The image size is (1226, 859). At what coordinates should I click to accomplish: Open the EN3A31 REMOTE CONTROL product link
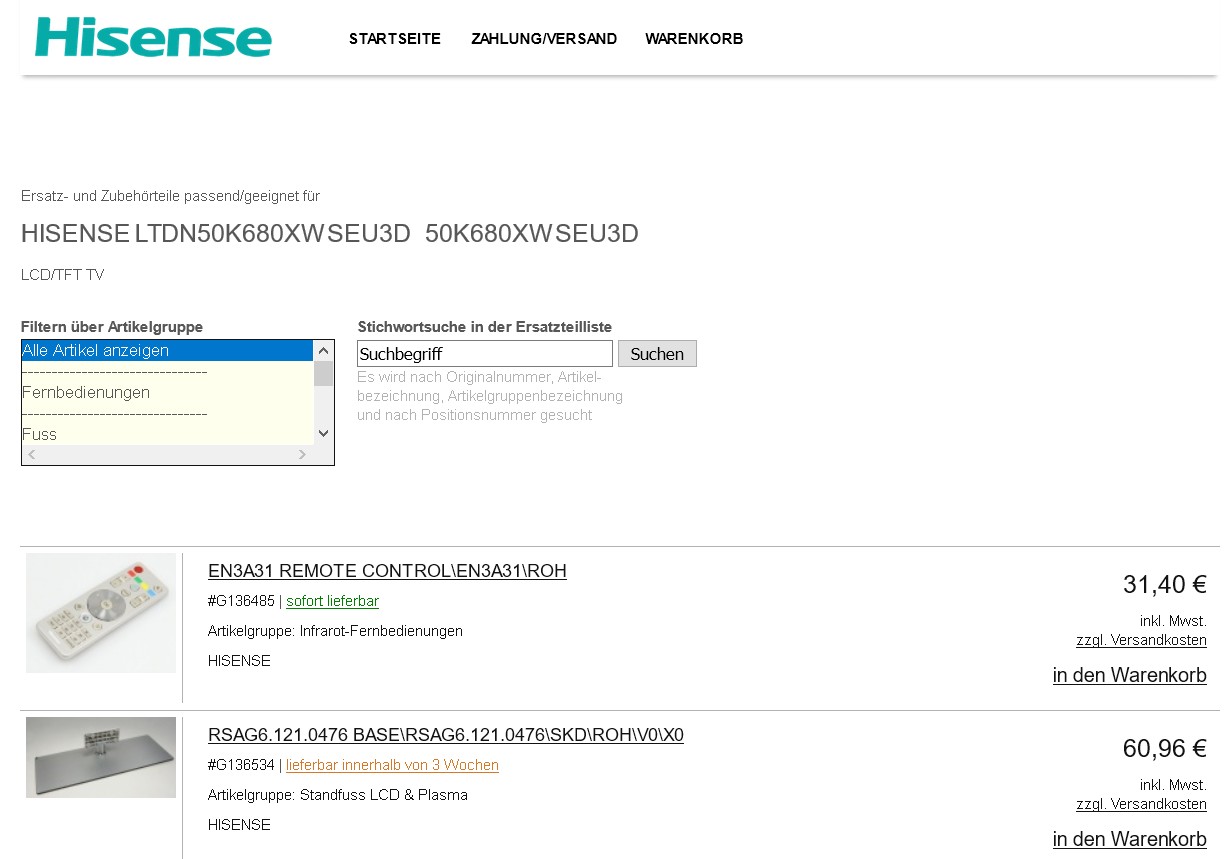(387, 571)
